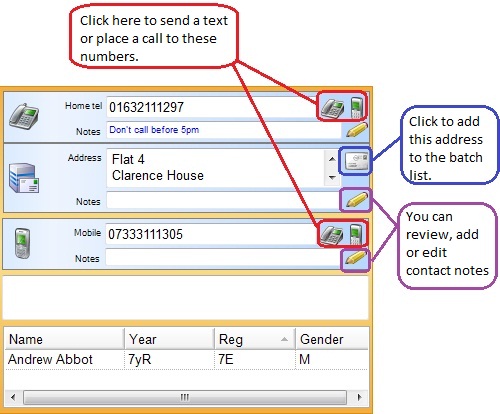Image resolution: width=500 pixels, height=414 pixels.
Task: Click the landline phone icon beside Mobile number
Action: click(x=332, y=235)
